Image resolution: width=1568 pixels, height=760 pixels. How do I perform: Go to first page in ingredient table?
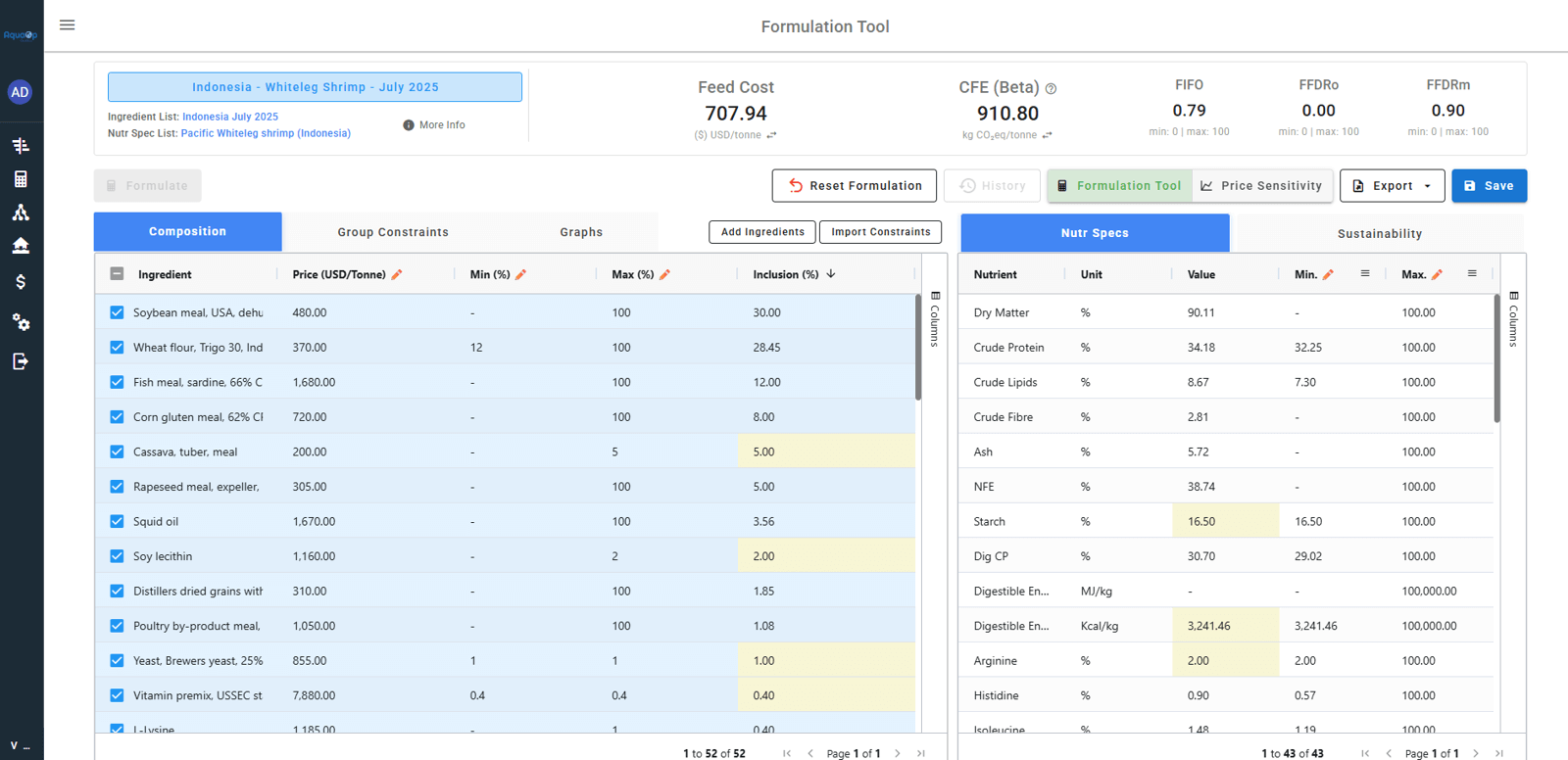[x=787, y=753]
